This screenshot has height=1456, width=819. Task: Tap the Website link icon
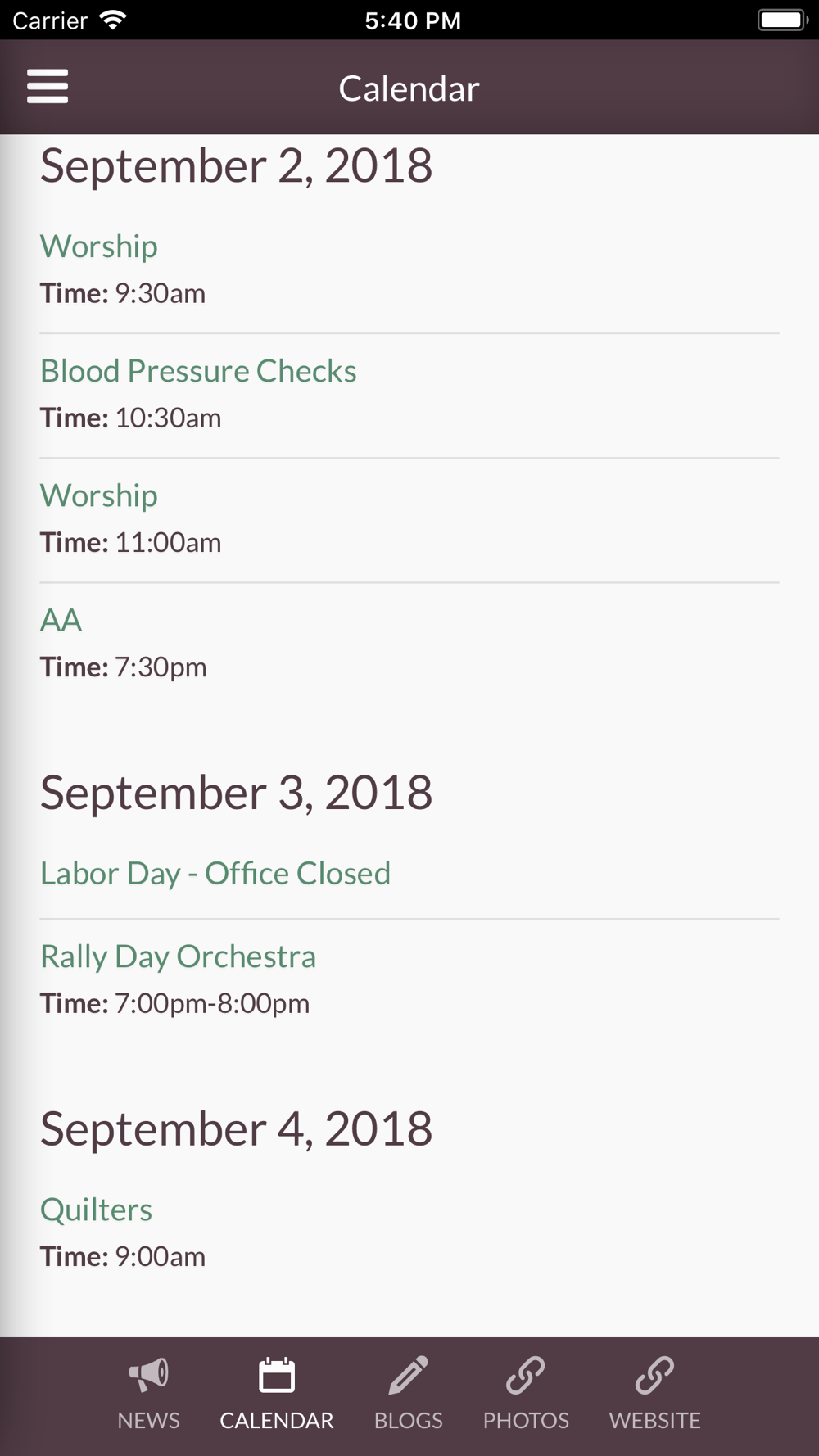[x=654, y=1375]
